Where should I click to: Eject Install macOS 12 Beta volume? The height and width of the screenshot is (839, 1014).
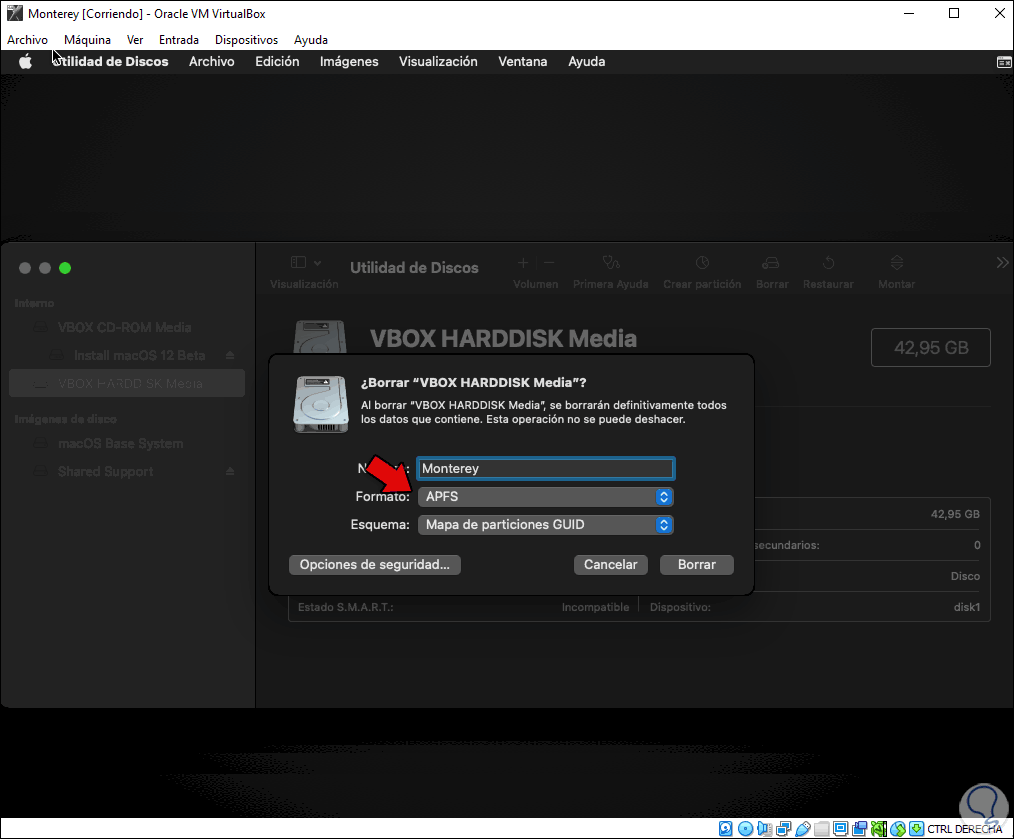230,355
